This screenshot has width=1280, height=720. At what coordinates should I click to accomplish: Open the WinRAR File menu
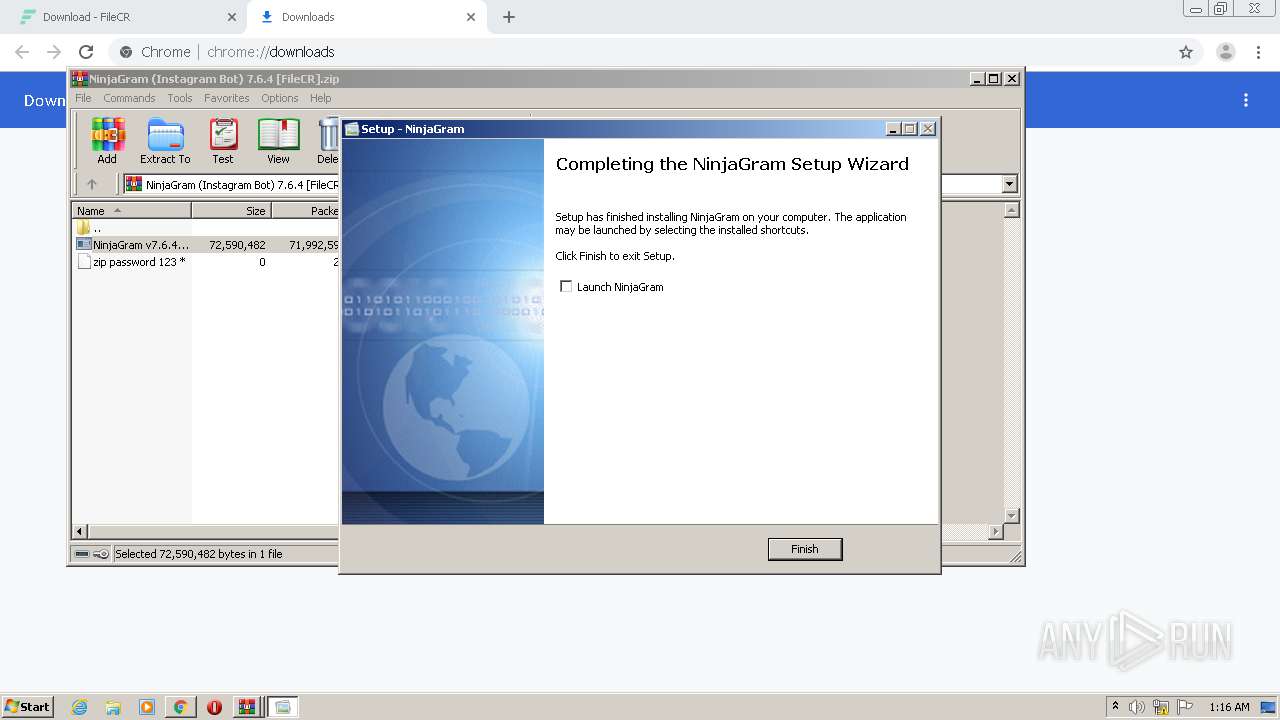pos(83,98)
